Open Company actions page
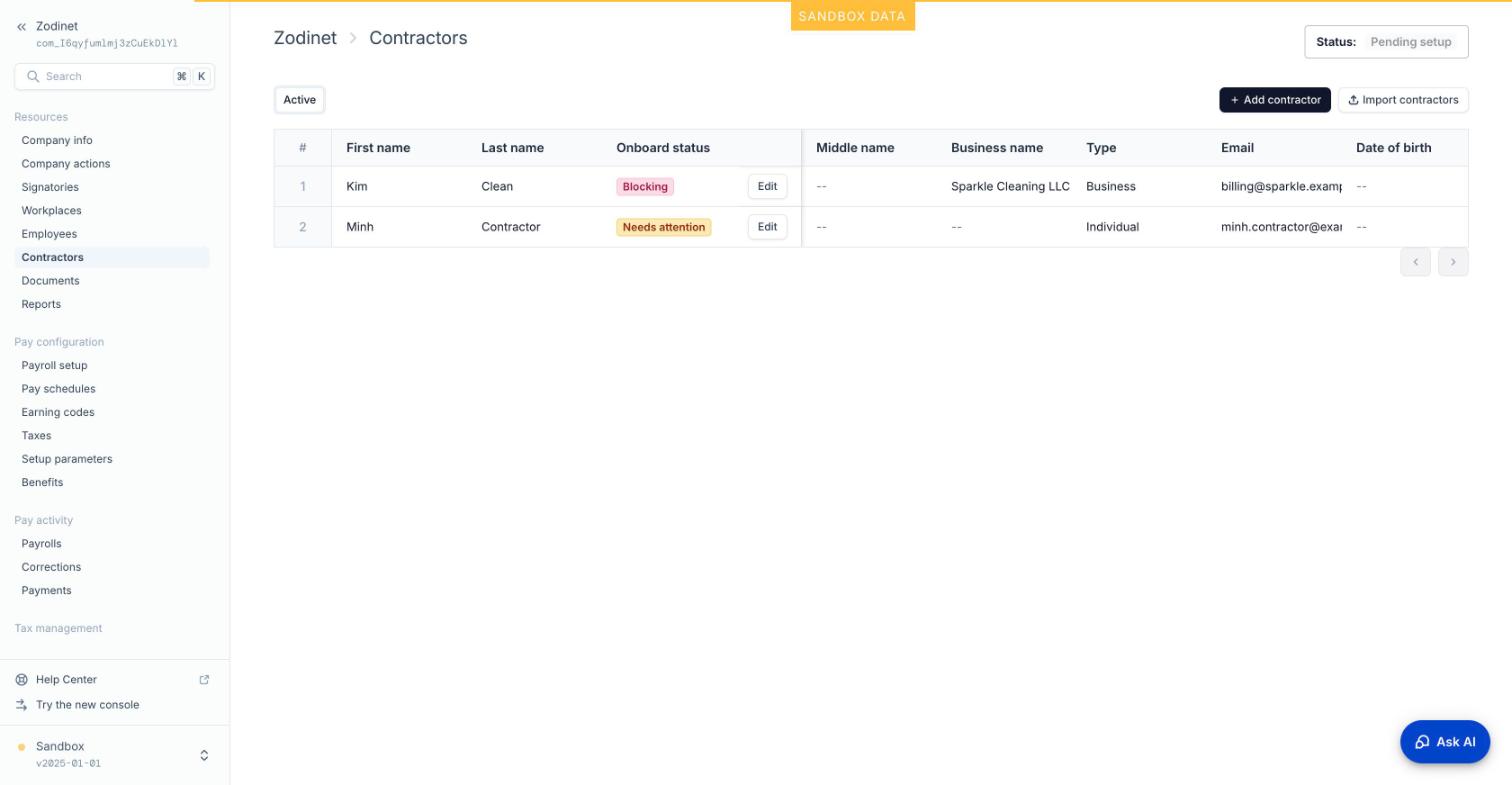Screen dimensions: 1512x785 [x=66, y=164]
